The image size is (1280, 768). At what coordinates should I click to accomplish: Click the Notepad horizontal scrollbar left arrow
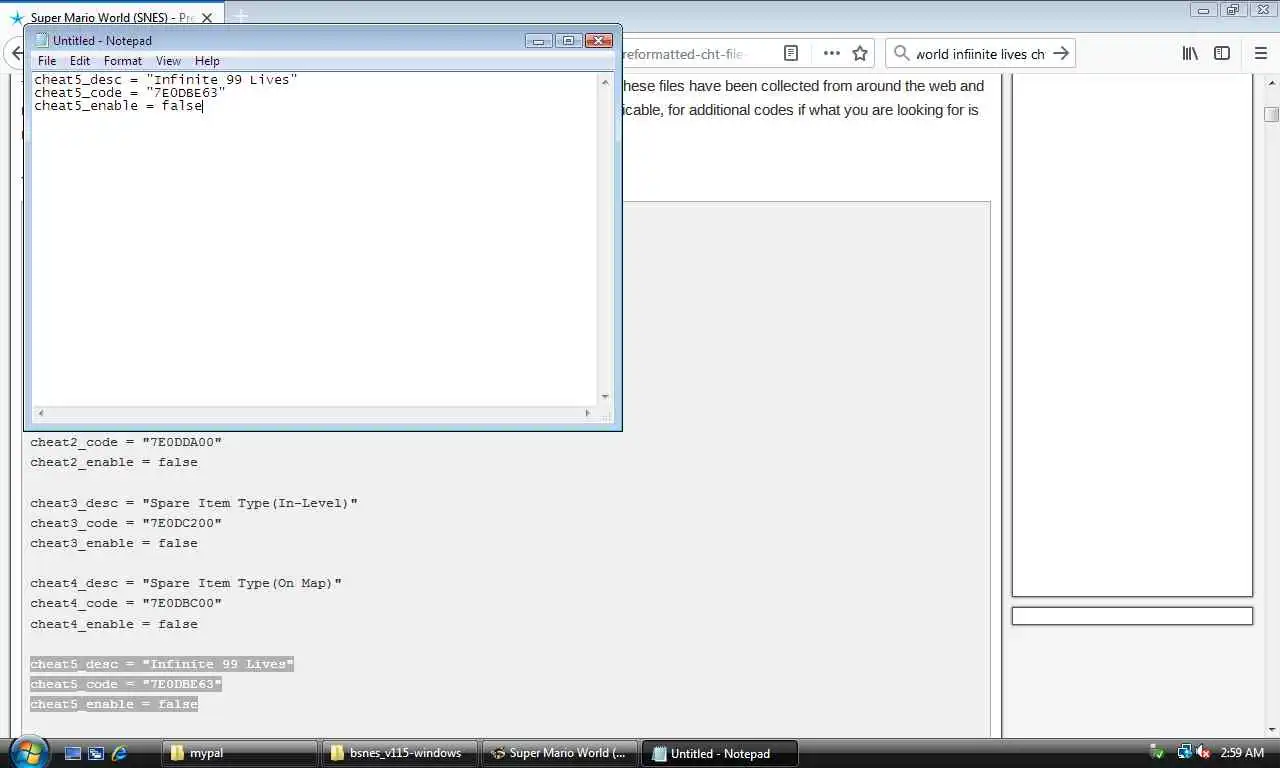point(41,413)
